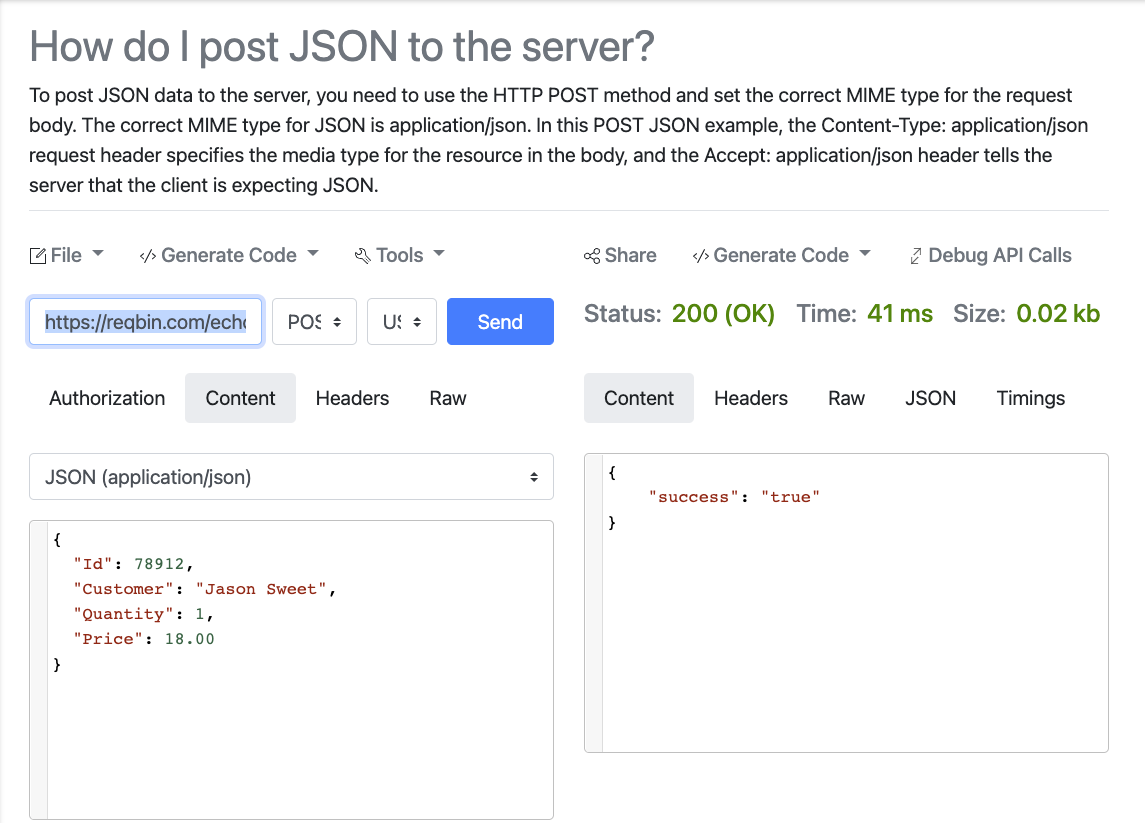The height and width of the screenshot is (823, 1145).
Task: Click the Send button
Action: (500, 321)
